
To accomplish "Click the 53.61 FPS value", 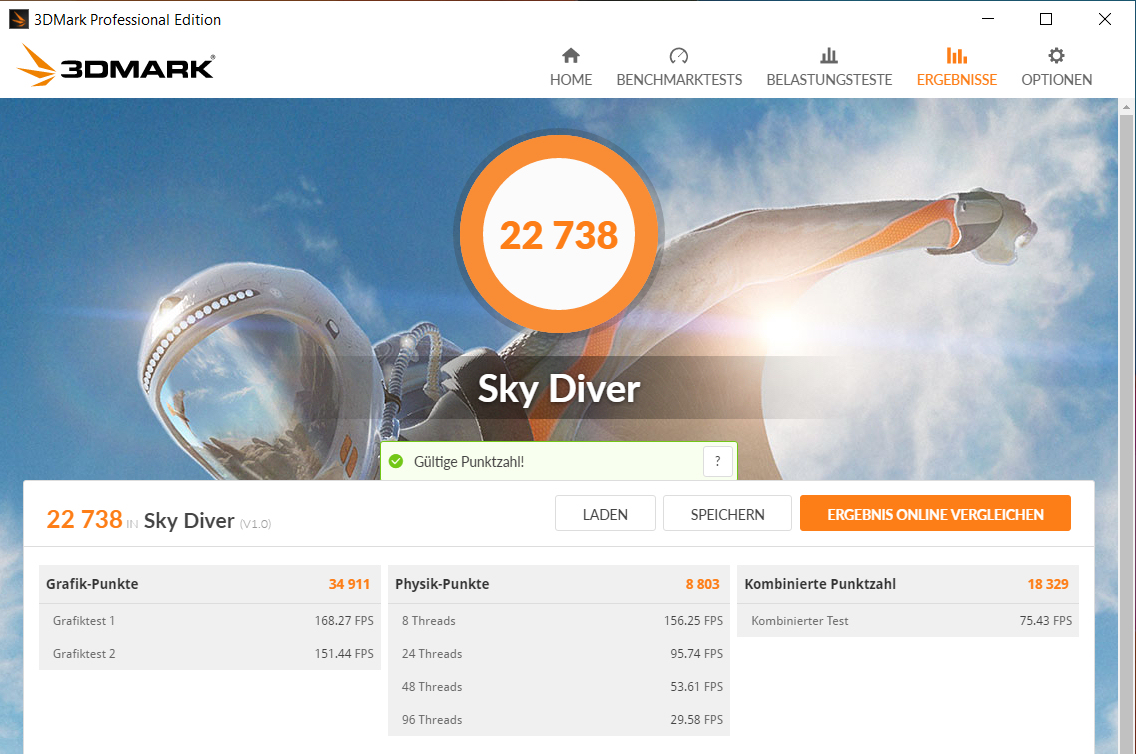I will [696, 687].
